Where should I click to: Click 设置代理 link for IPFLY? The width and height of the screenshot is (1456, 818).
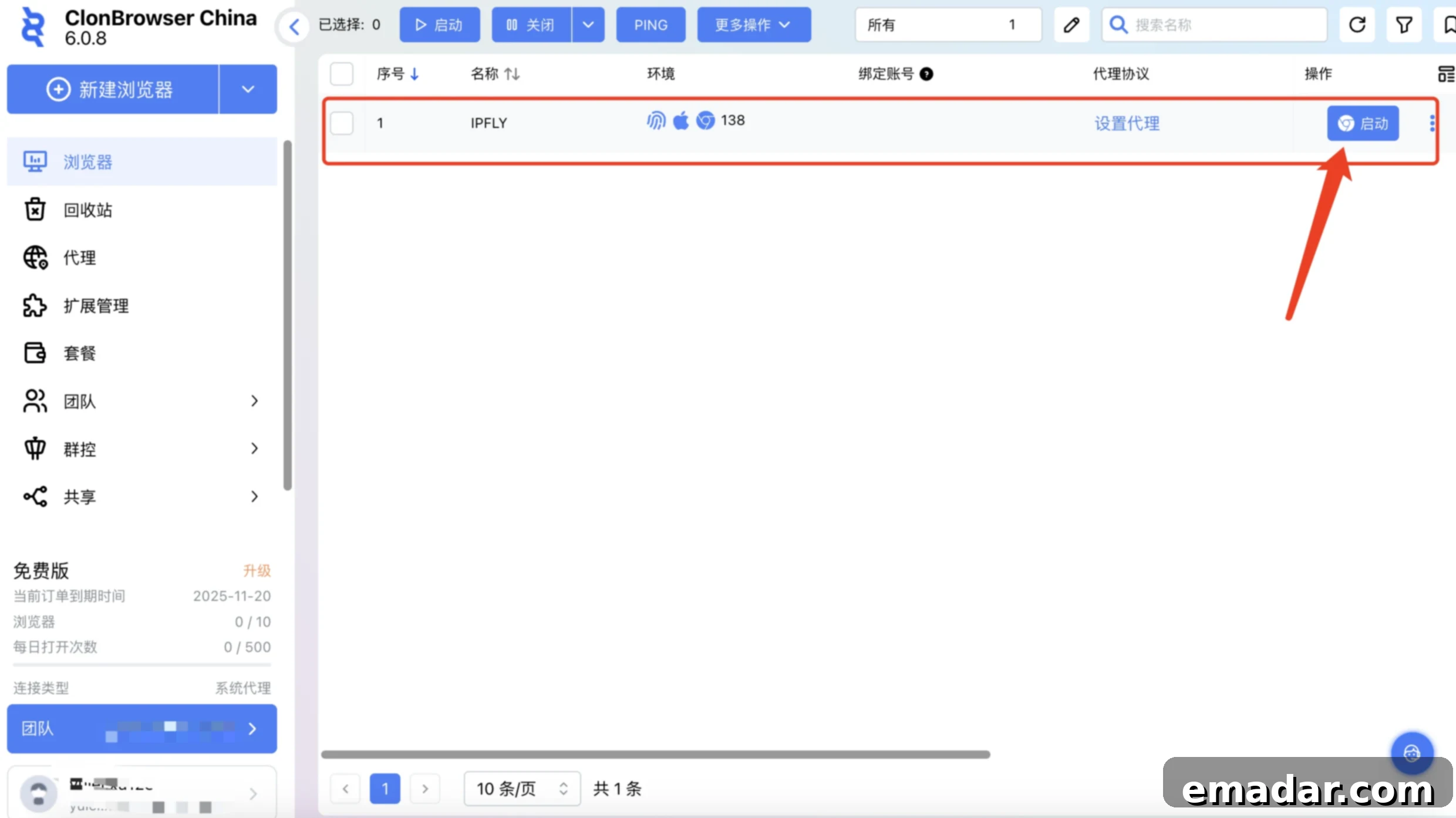tap(1127, 123)
